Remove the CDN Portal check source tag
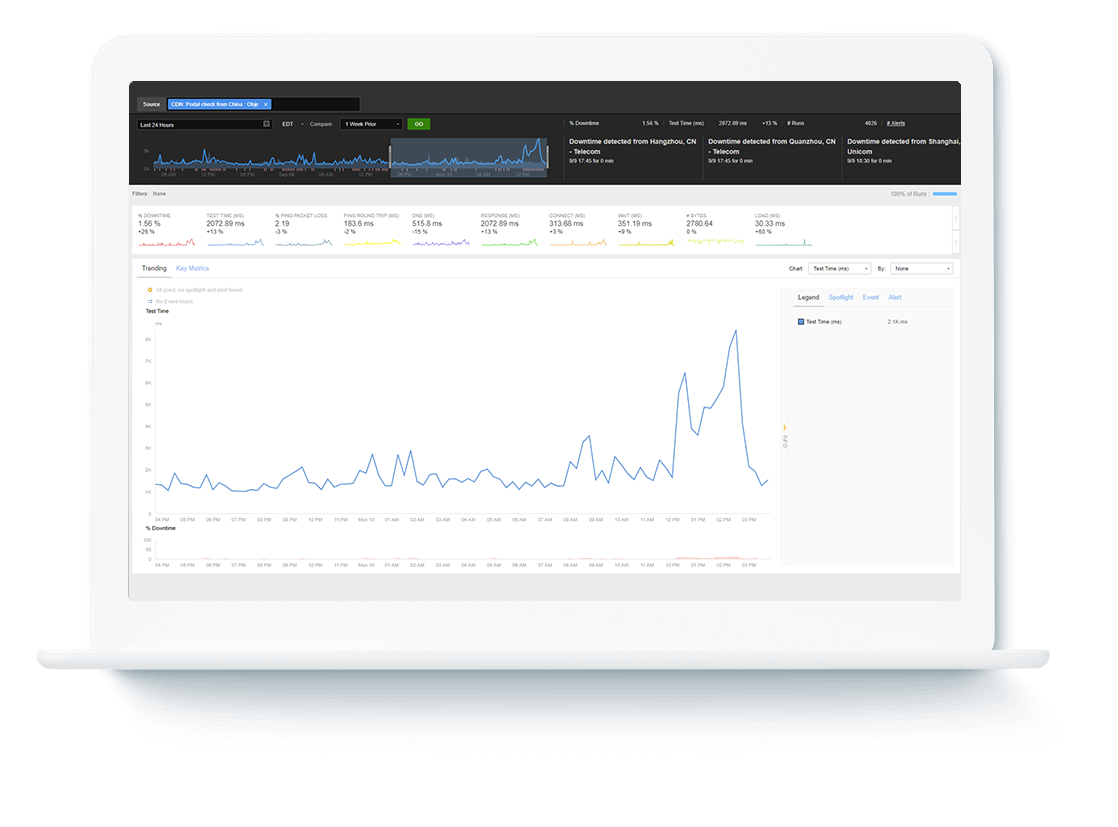 266,104
